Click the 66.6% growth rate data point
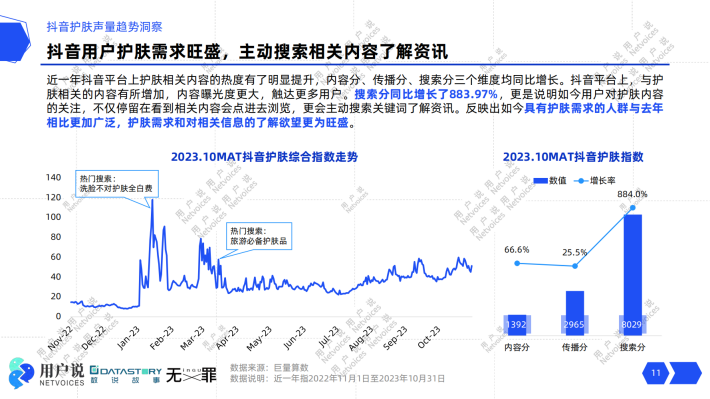710x399 pixels. coord(517,263)
